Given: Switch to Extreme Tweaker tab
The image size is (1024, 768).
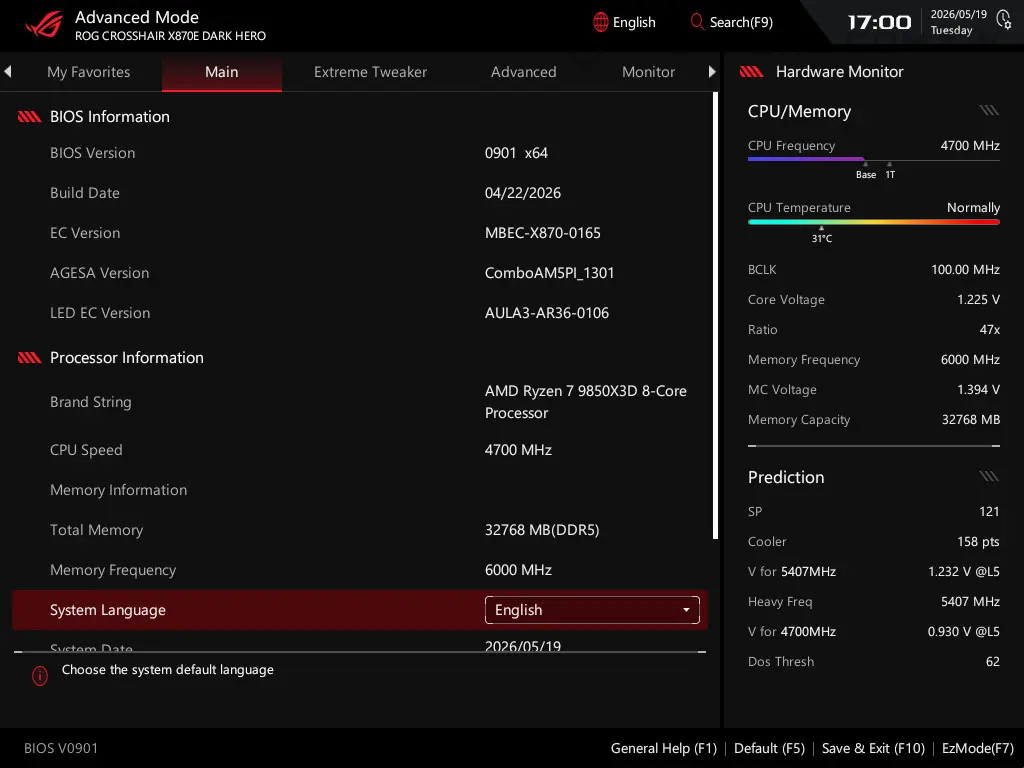Looking at the screenshot, I should click(370, 72).
